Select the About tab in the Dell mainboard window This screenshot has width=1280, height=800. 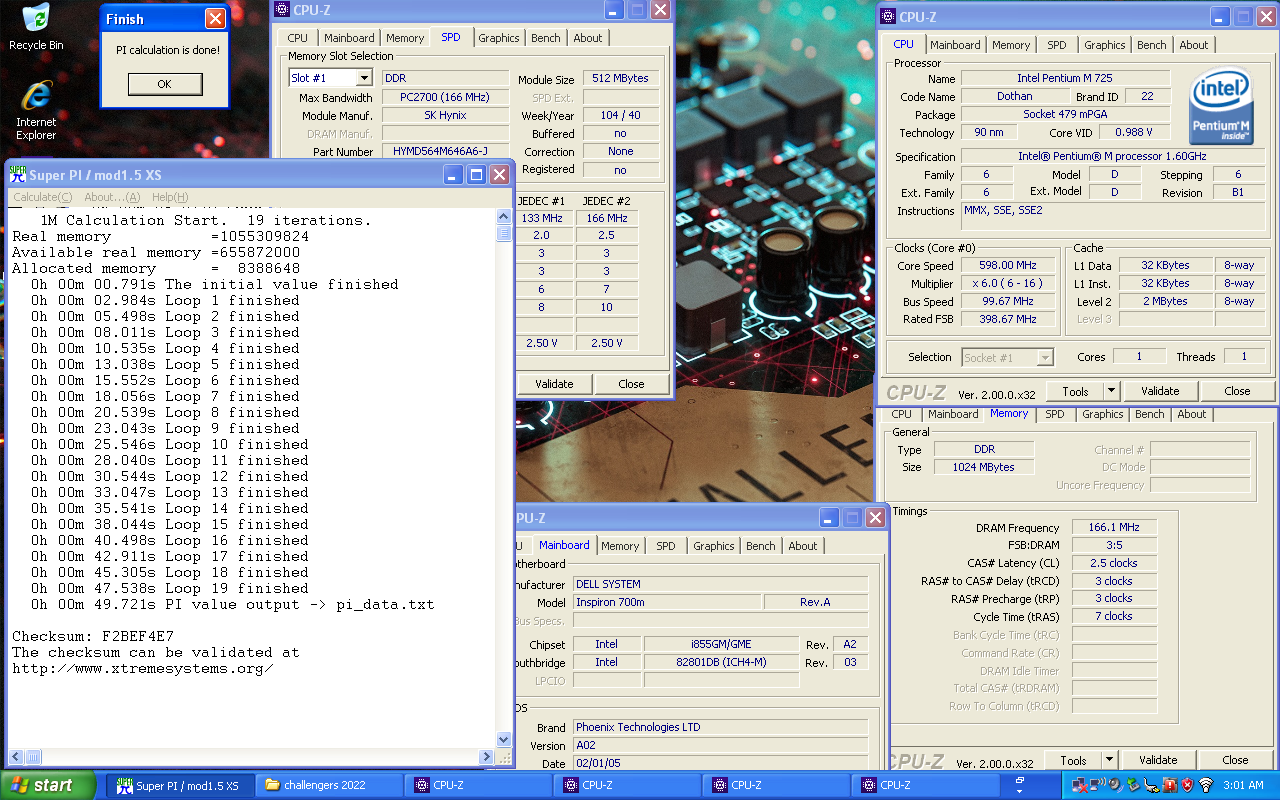click(803, 546)
